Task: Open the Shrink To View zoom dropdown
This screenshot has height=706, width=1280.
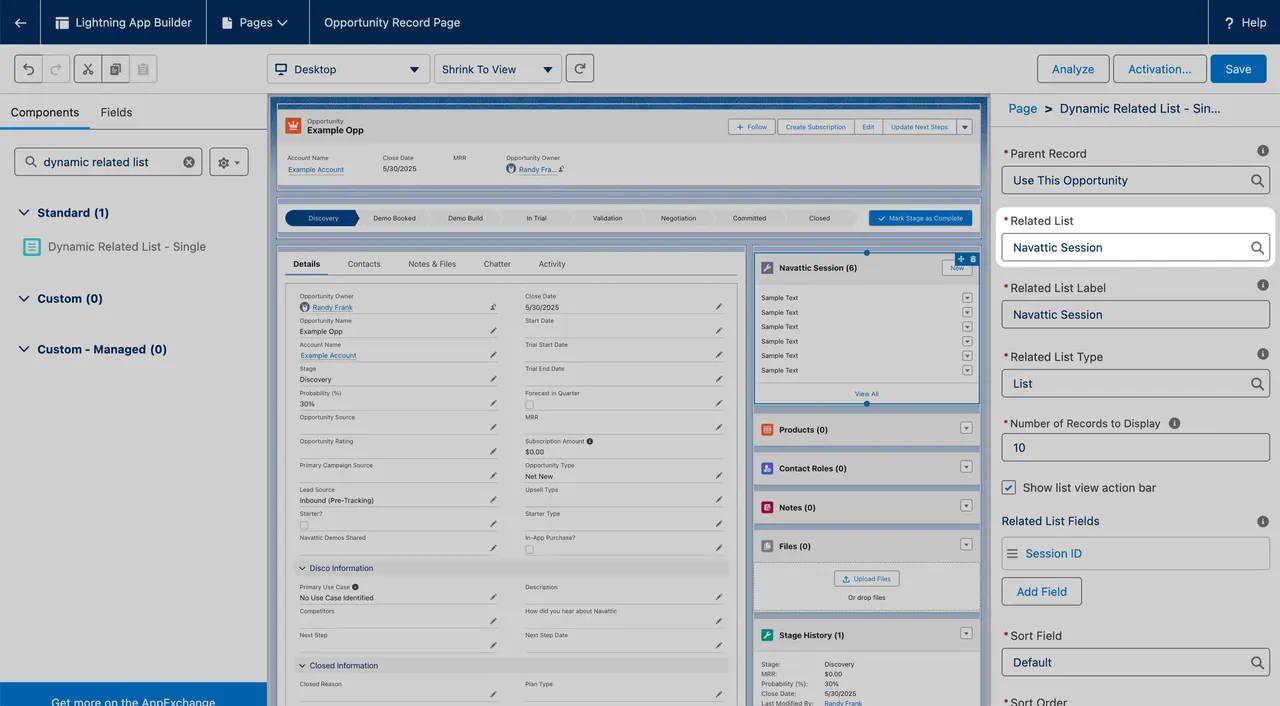Action: coord(498,69)
